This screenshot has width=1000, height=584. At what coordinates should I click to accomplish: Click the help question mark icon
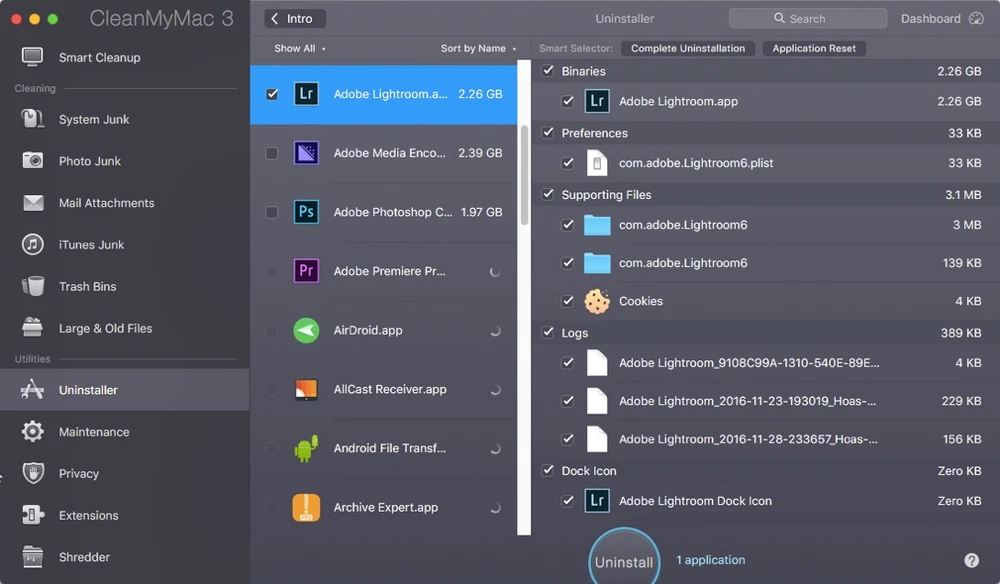[x=971, y=561]
